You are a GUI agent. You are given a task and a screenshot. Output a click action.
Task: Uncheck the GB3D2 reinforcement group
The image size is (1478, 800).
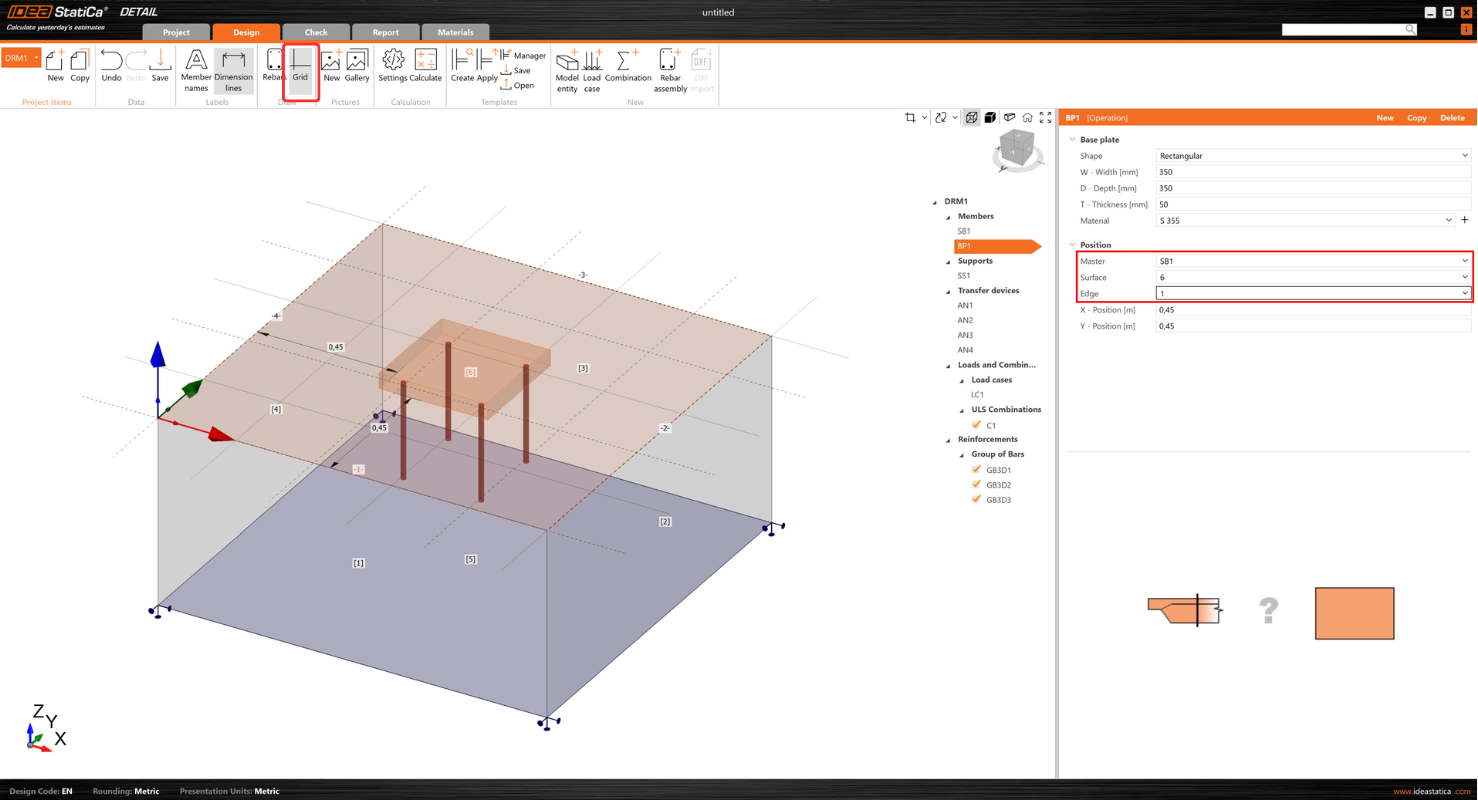[977, 484]
